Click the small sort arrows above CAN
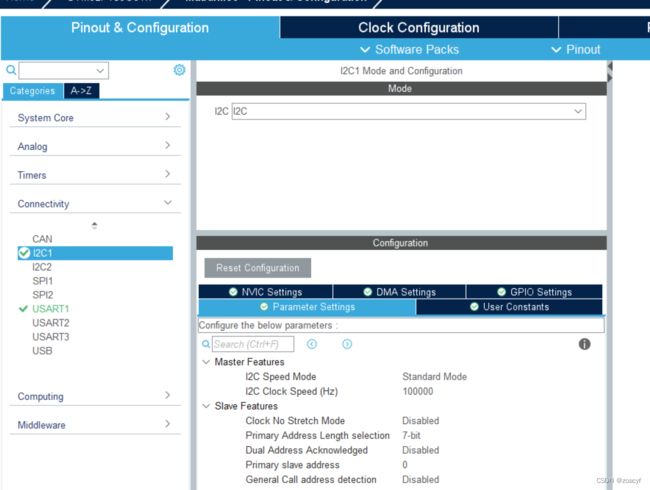The width and height of the screenshot is (650, 490). 95,226
